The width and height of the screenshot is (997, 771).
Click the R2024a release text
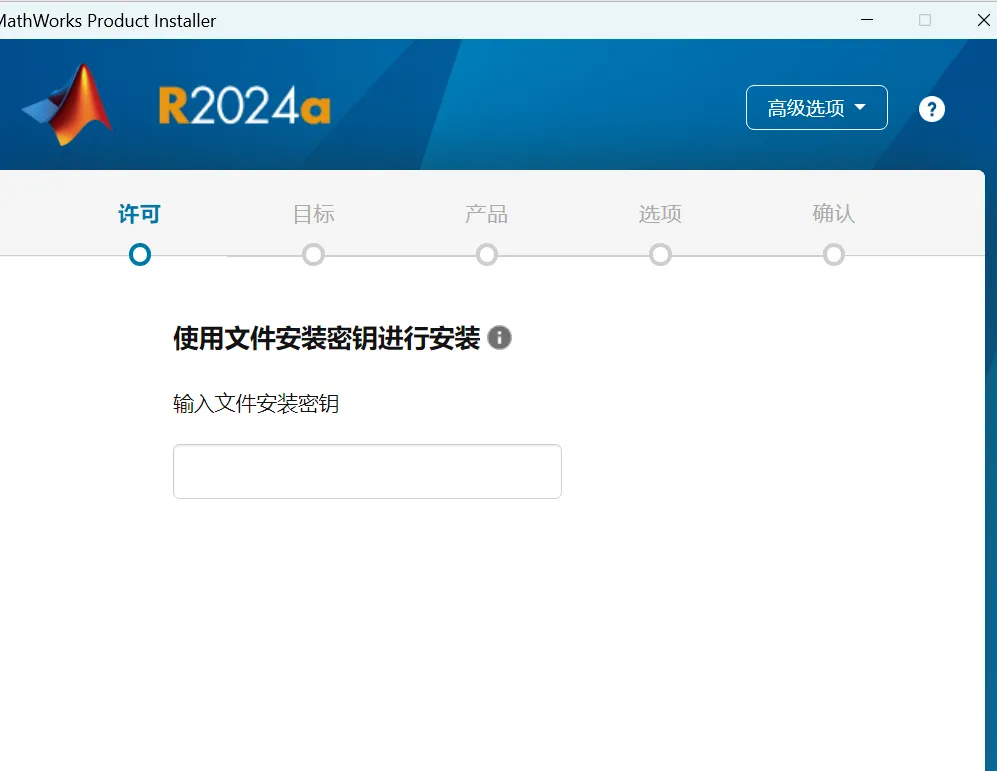245,106
